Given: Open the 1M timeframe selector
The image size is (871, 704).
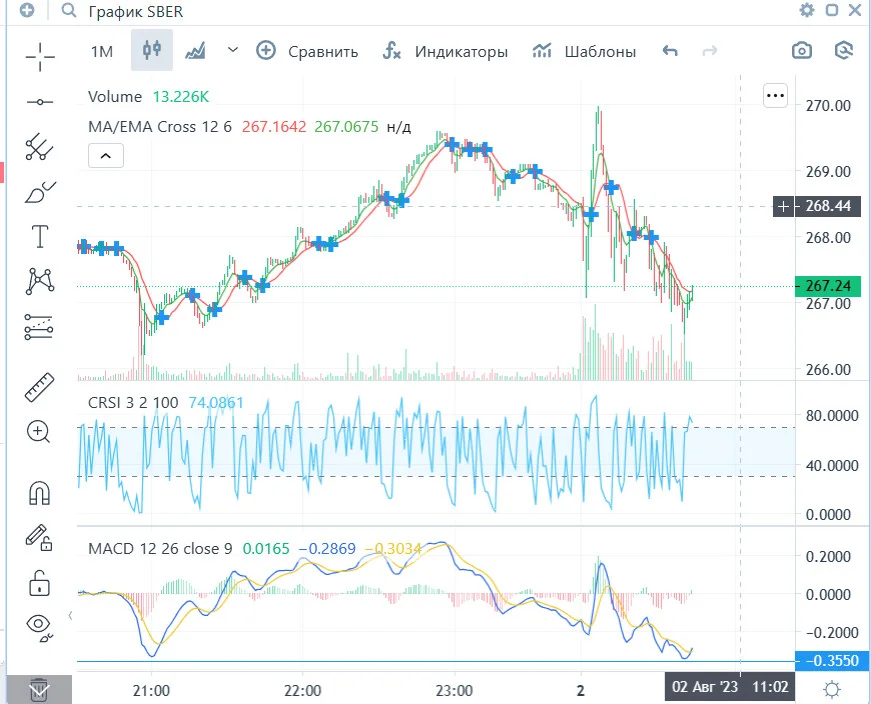Looking at the screenshot, I should pos(102,52).
